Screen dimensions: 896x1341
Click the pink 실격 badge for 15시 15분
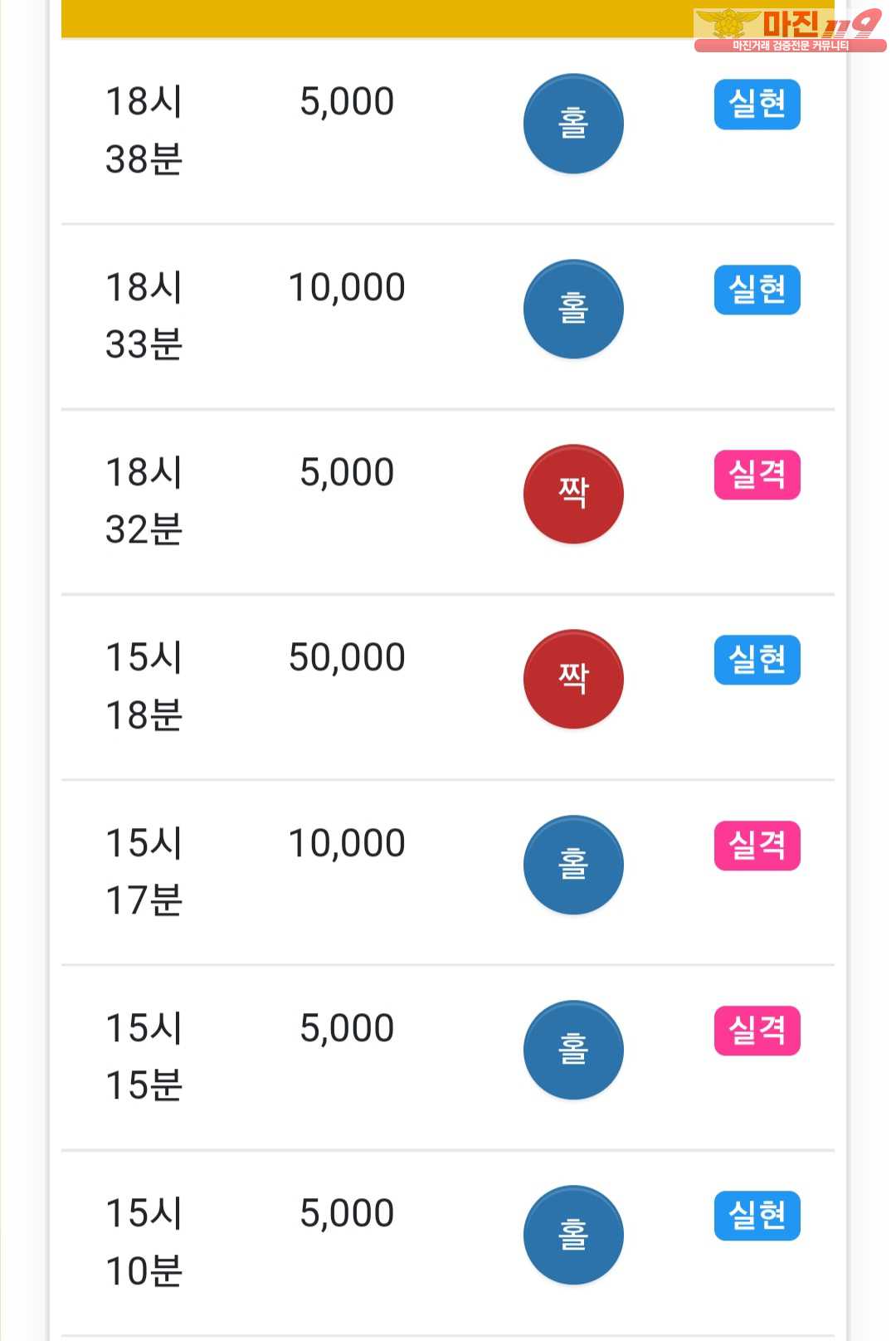pyautogui.click(x=757, y=1030)
